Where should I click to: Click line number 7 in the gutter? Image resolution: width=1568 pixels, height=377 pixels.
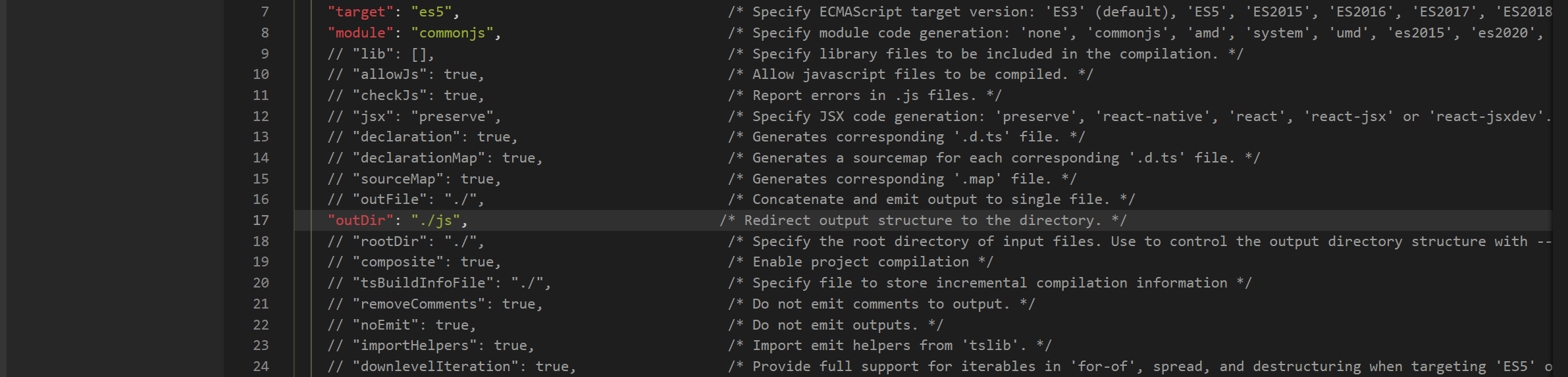pyautogui.click(x=265, y=12)
